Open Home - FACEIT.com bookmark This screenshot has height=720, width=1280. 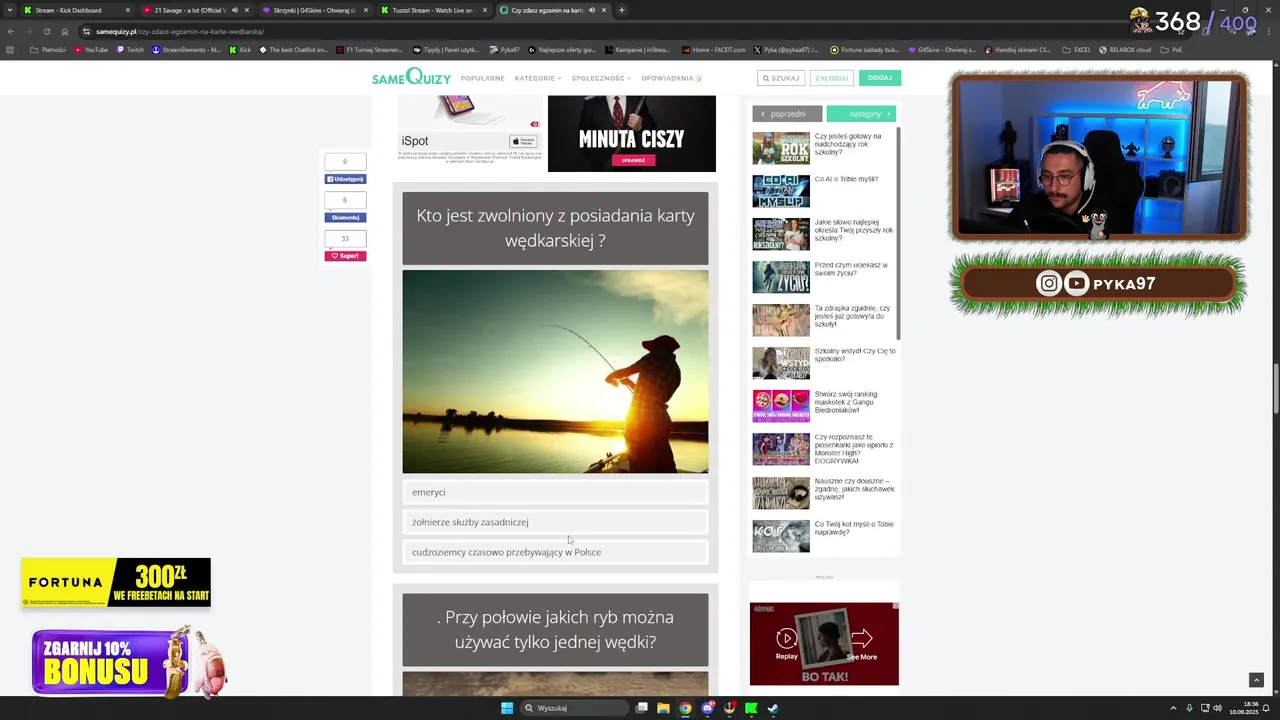[714, 49]
